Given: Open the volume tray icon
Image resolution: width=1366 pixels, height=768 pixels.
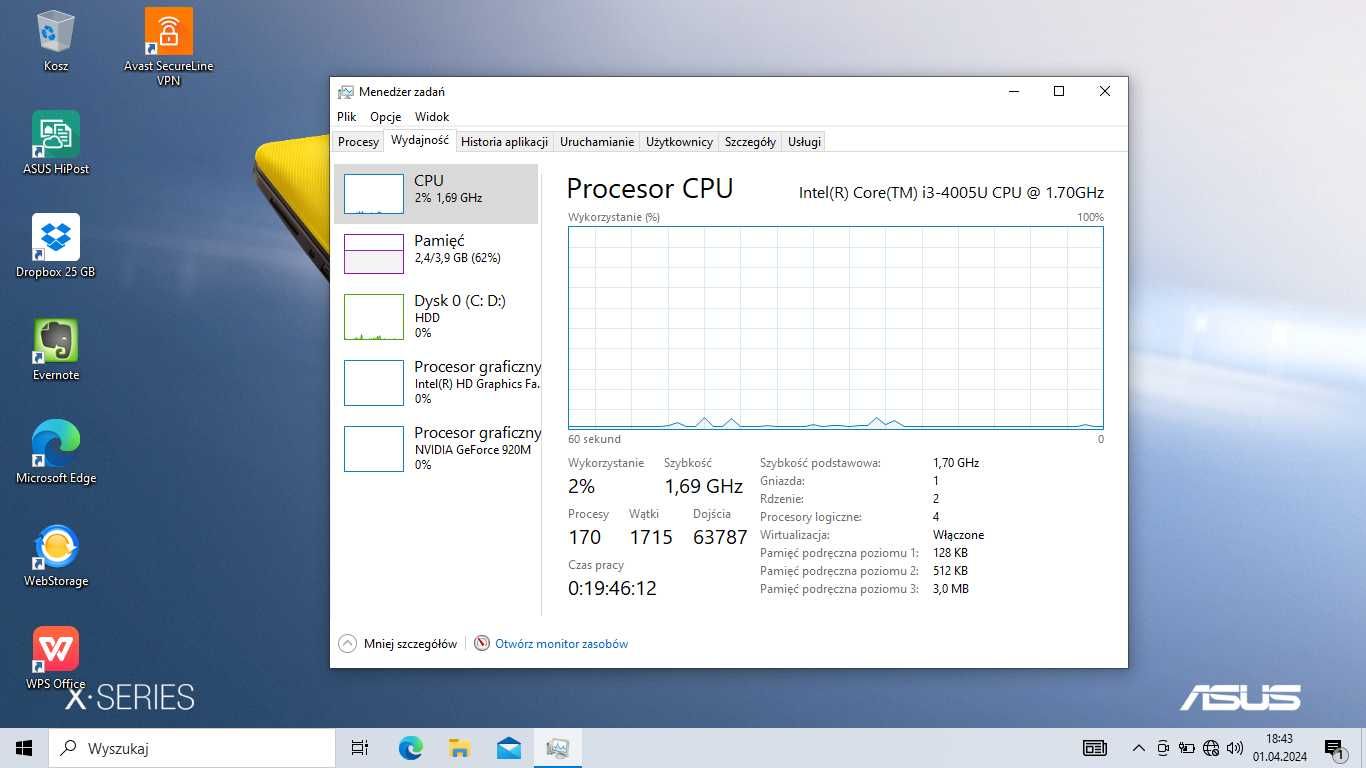Looking at the screenshot, I should coord(1235,748).
